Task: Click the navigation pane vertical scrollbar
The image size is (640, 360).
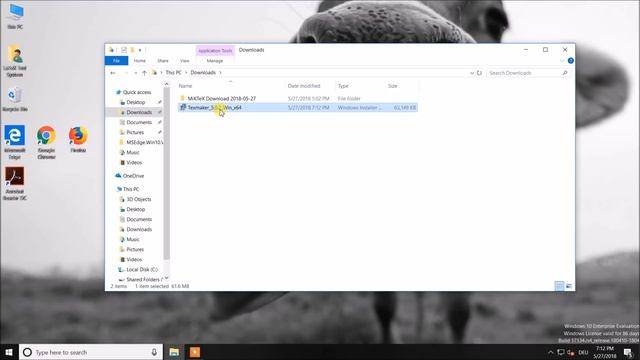Action: point(167,173)
